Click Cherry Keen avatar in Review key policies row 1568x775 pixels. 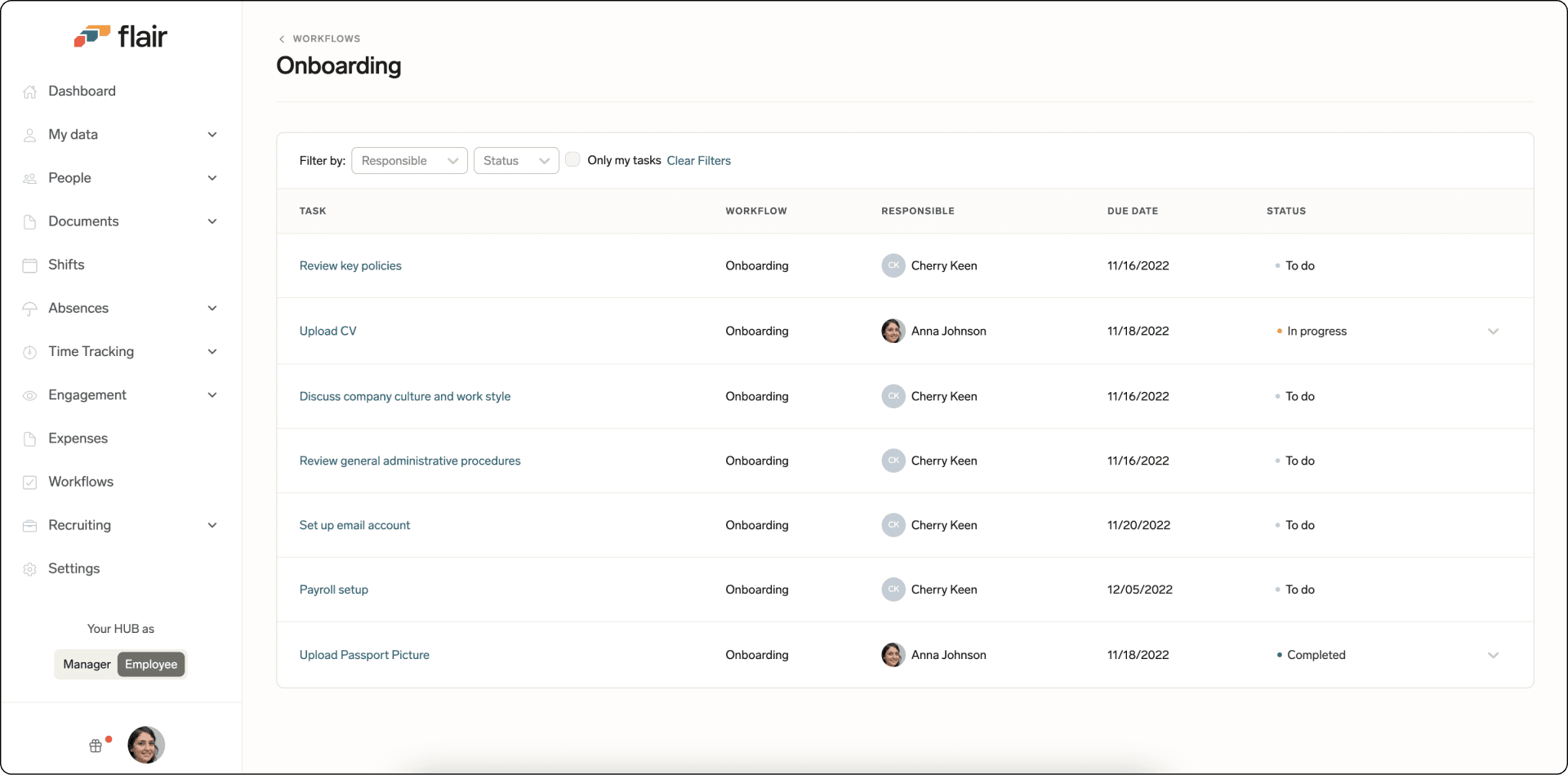point(893,265)
